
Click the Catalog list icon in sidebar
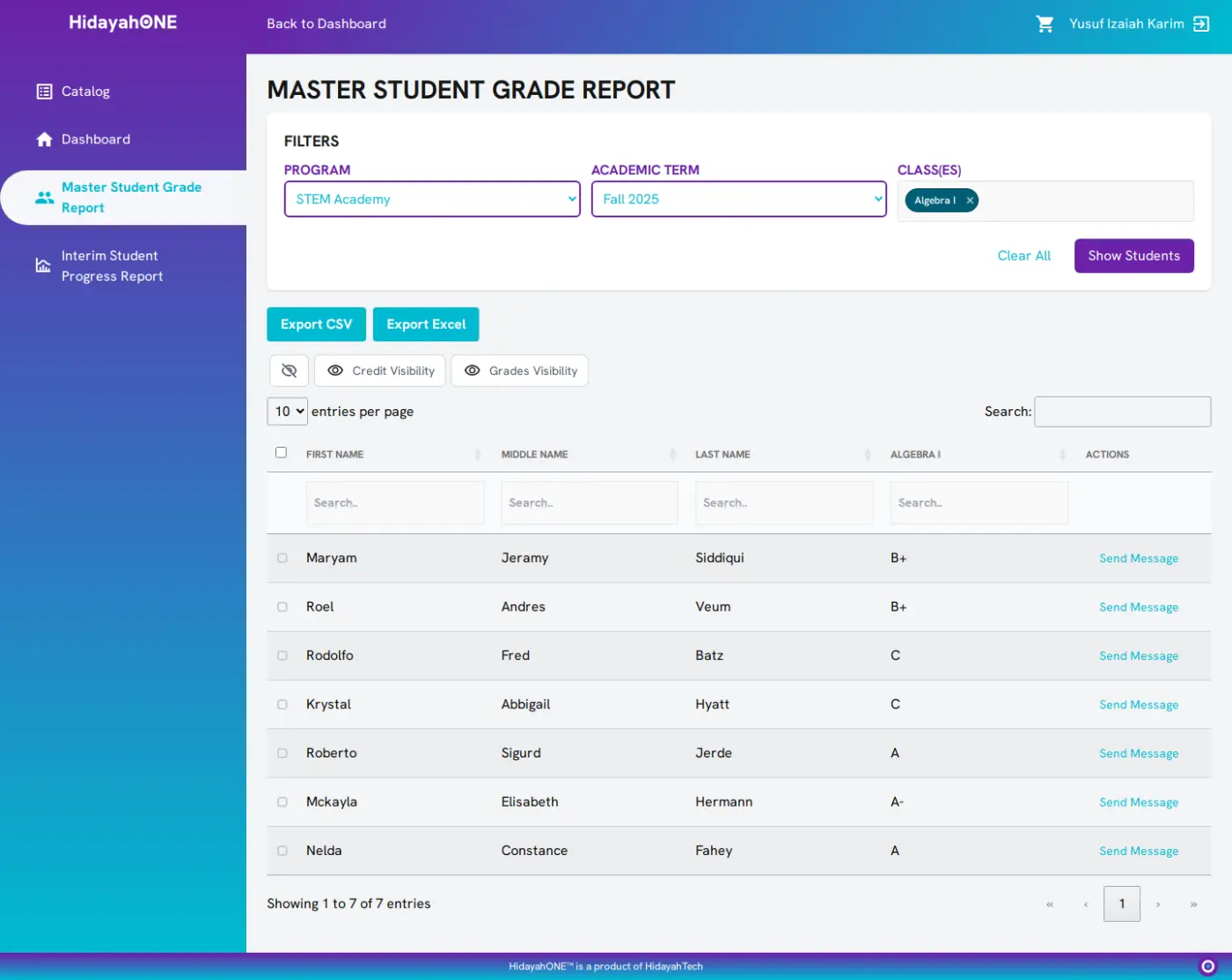44,91
